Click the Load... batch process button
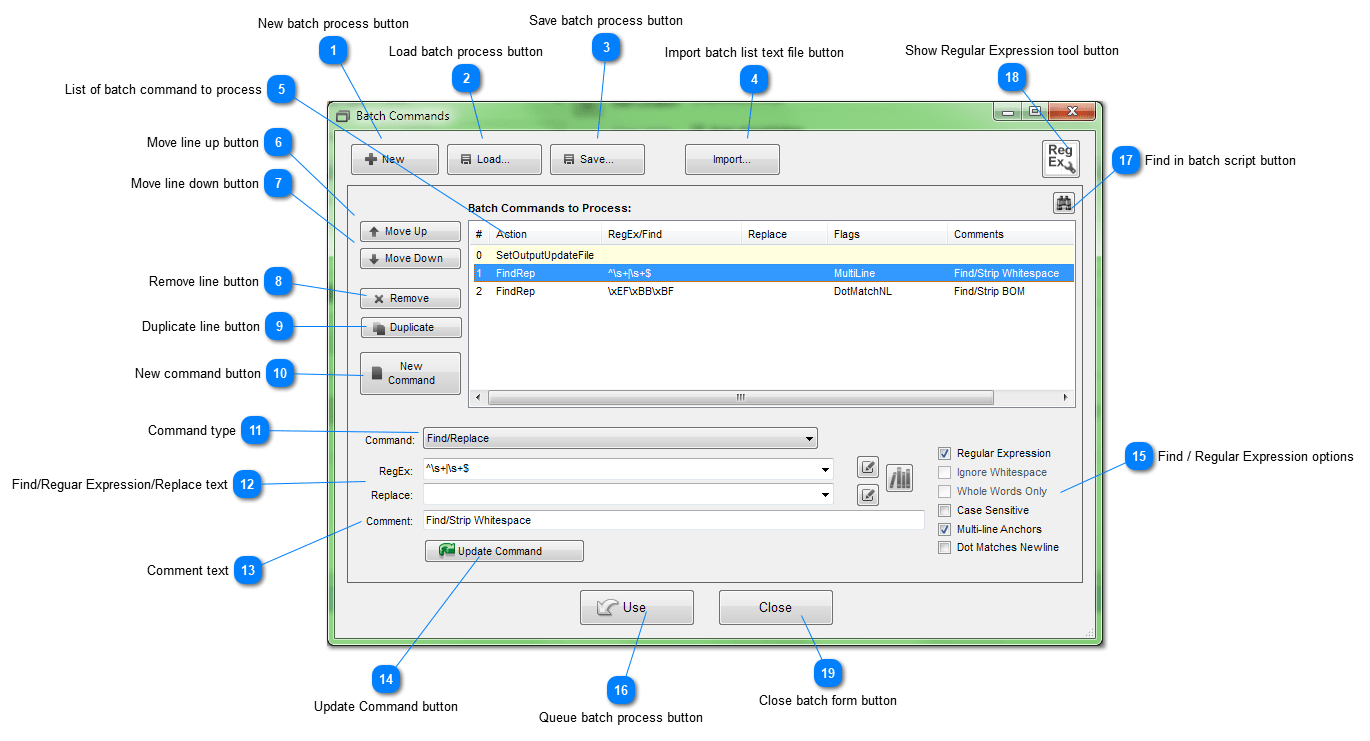This screenshot has width=1370, height=741. point(494,159)
